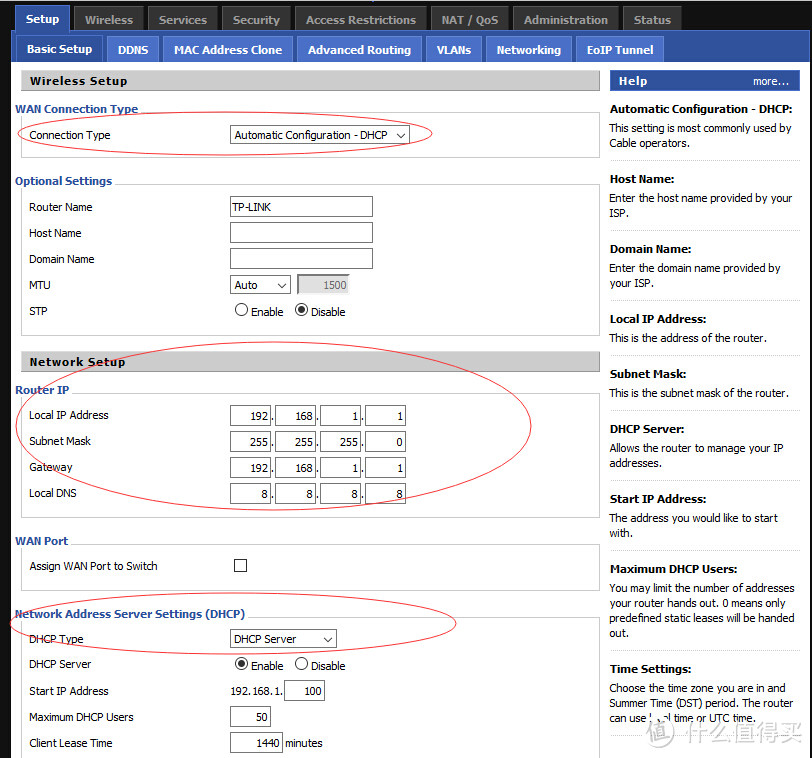Select DHCP Server Enable radio button
The width and height of the screenshot is (812, 758).
tap(241, 665)
